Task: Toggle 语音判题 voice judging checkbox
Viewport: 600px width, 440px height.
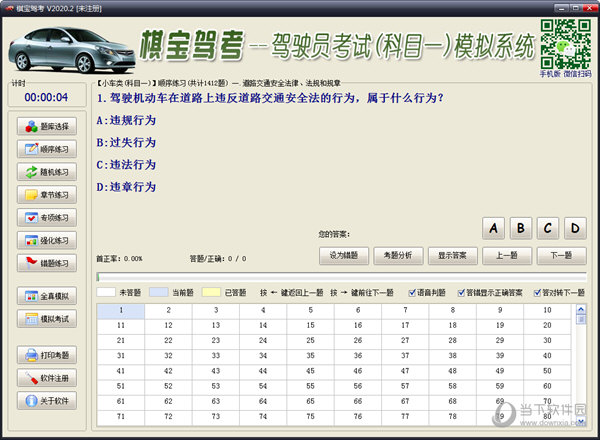Action: point(411,292)
